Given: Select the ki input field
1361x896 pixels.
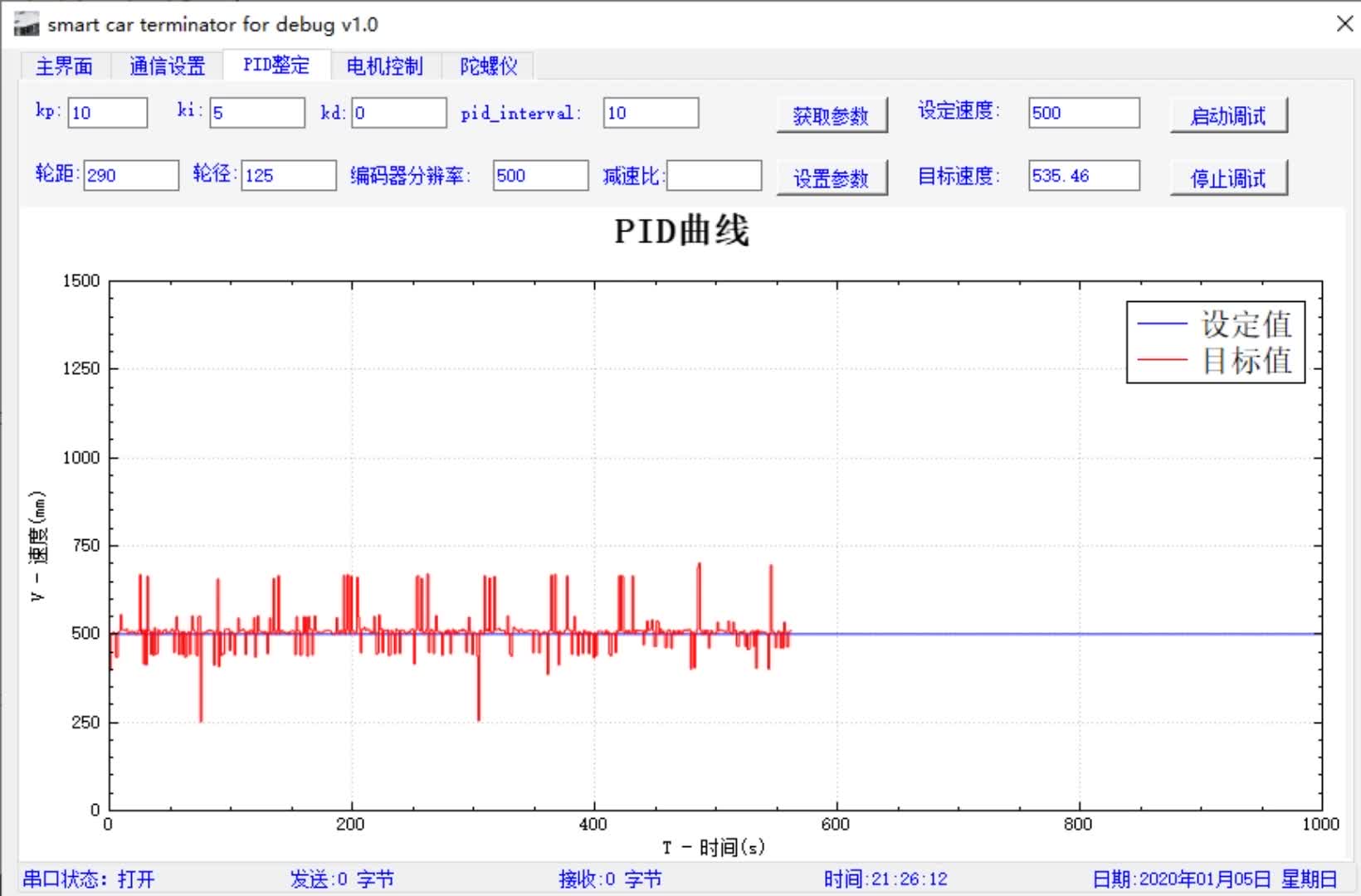Looking at the screenshot, I should [256, 113].
